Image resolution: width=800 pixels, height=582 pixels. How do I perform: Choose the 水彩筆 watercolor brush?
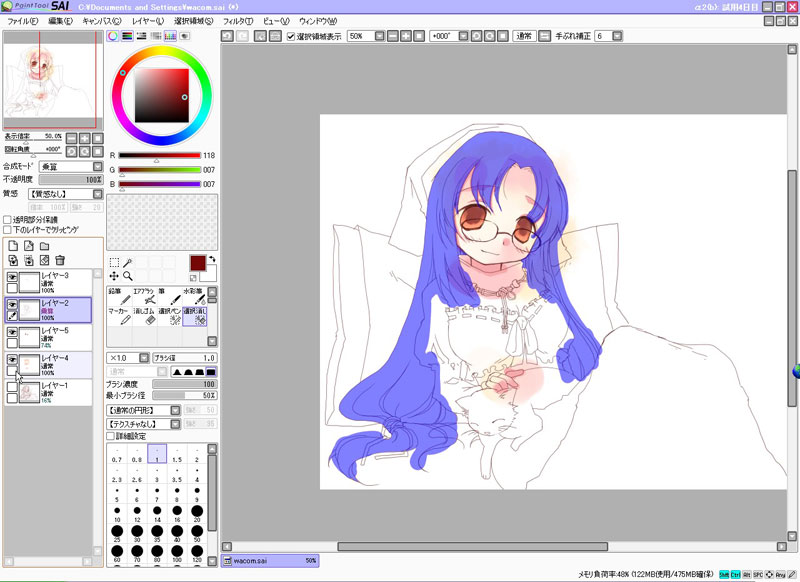[194, 296]
